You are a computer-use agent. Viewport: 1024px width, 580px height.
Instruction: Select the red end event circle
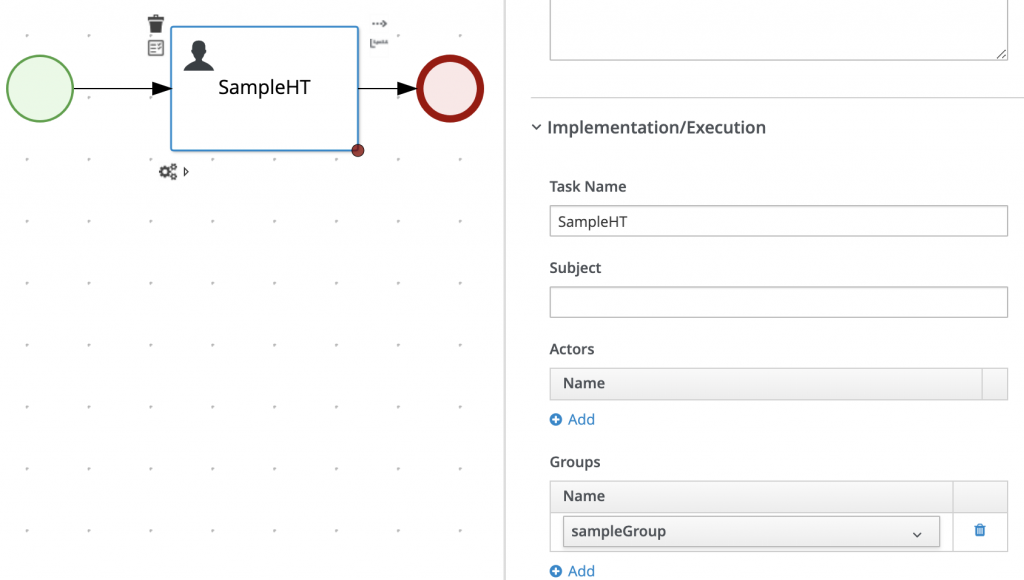tap(450, 89)
